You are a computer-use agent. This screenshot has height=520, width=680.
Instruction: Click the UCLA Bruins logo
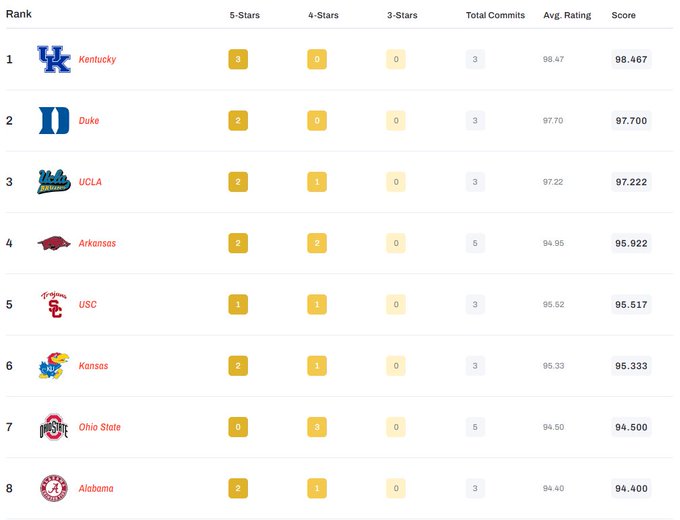[x=54, y=182]
